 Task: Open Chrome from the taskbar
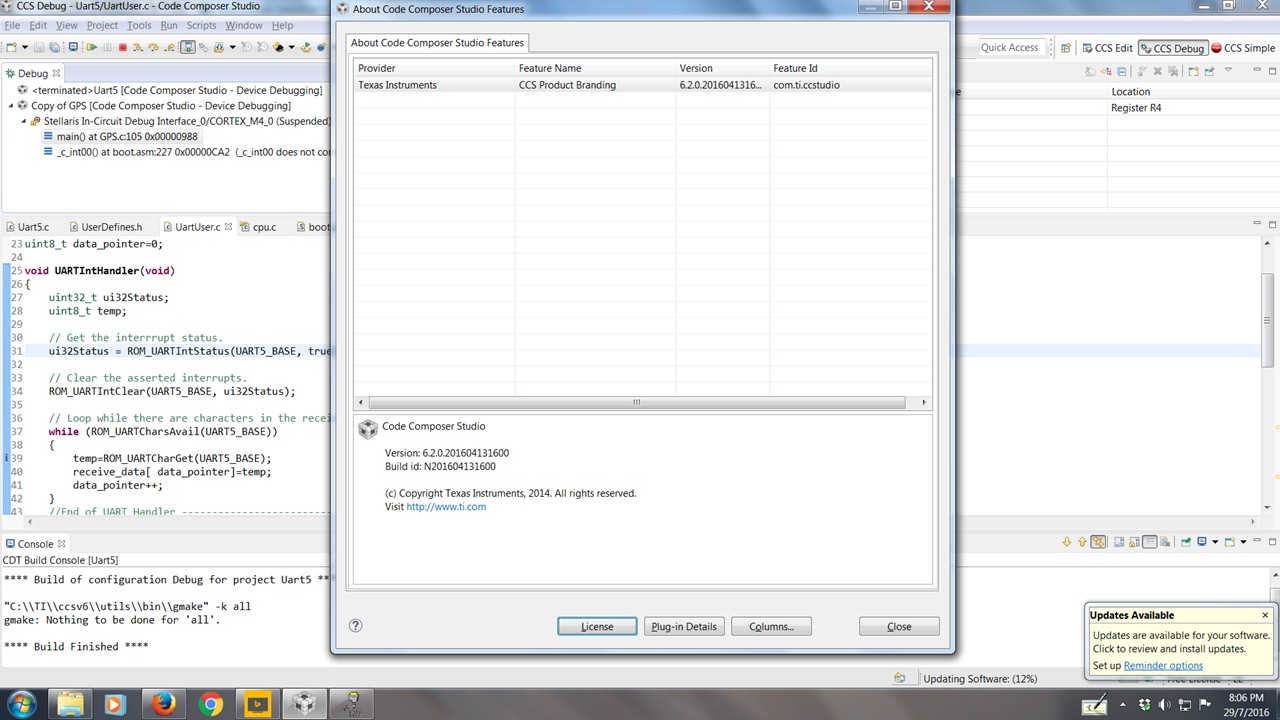click(x=210, y=704)
